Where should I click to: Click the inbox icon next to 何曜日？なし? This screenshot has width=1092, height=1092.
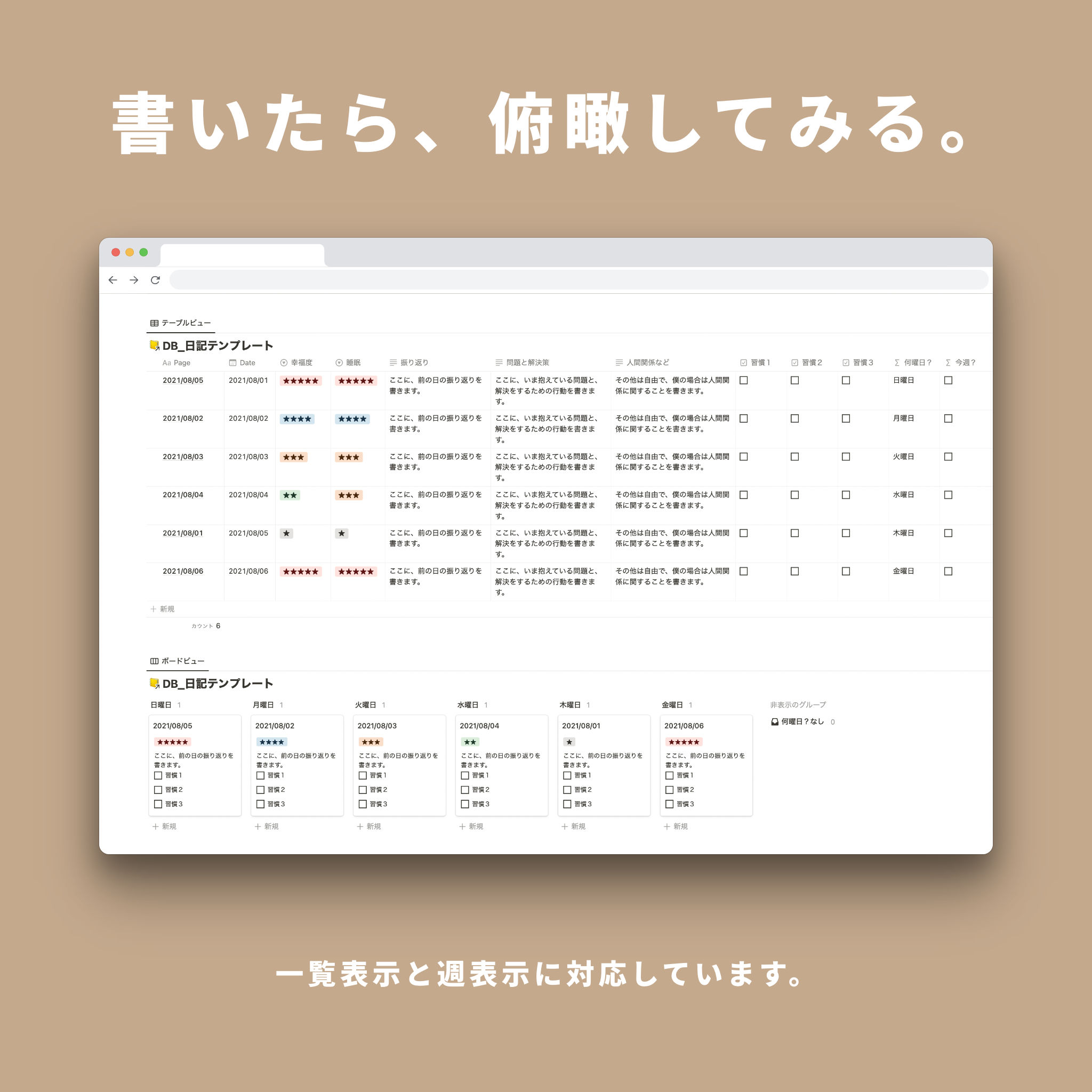(x=775, y=722)
